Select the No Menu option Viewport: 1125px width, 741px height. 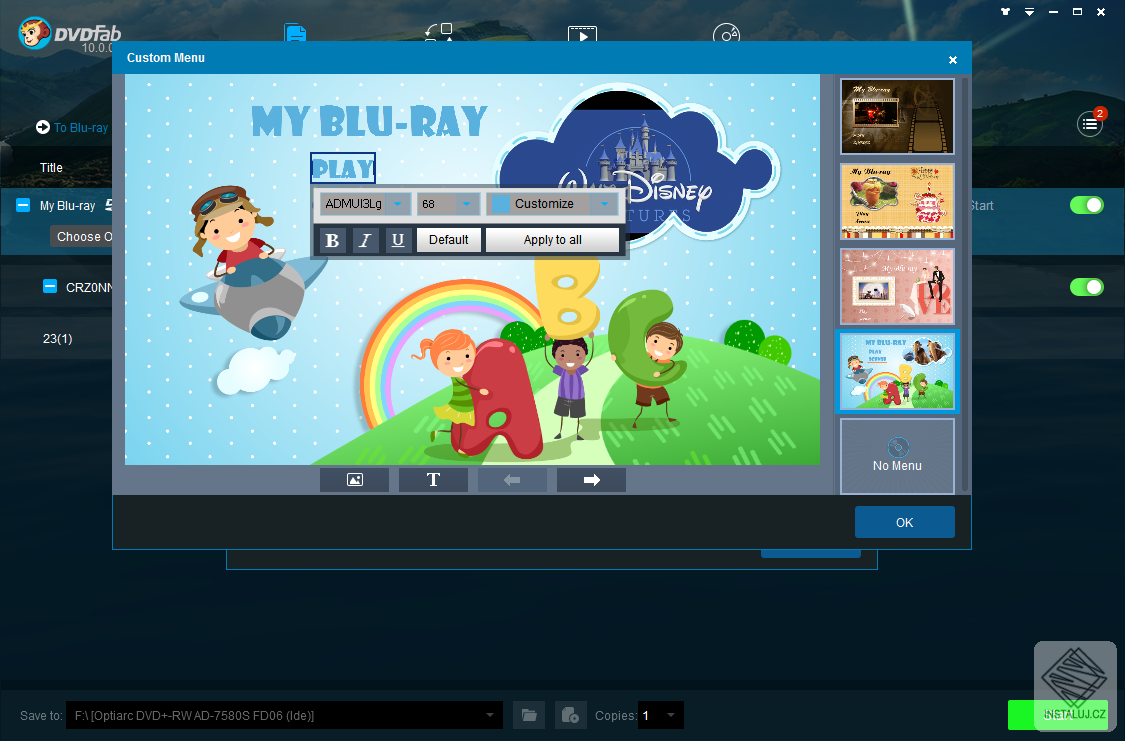(x=897, y=456)
